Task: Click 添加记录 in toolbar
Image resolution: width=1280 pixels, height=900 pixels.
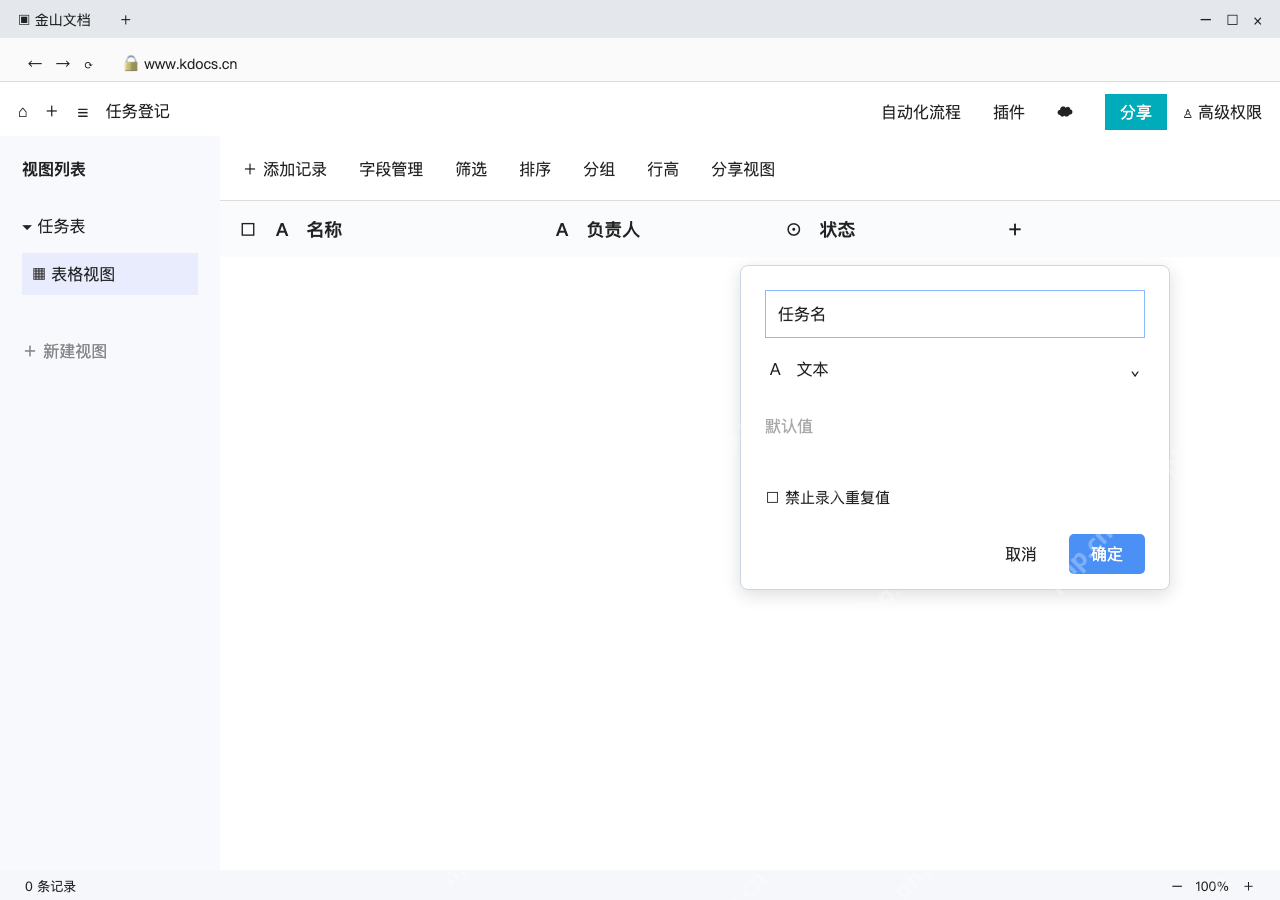Action: click(x=285, y=169)
